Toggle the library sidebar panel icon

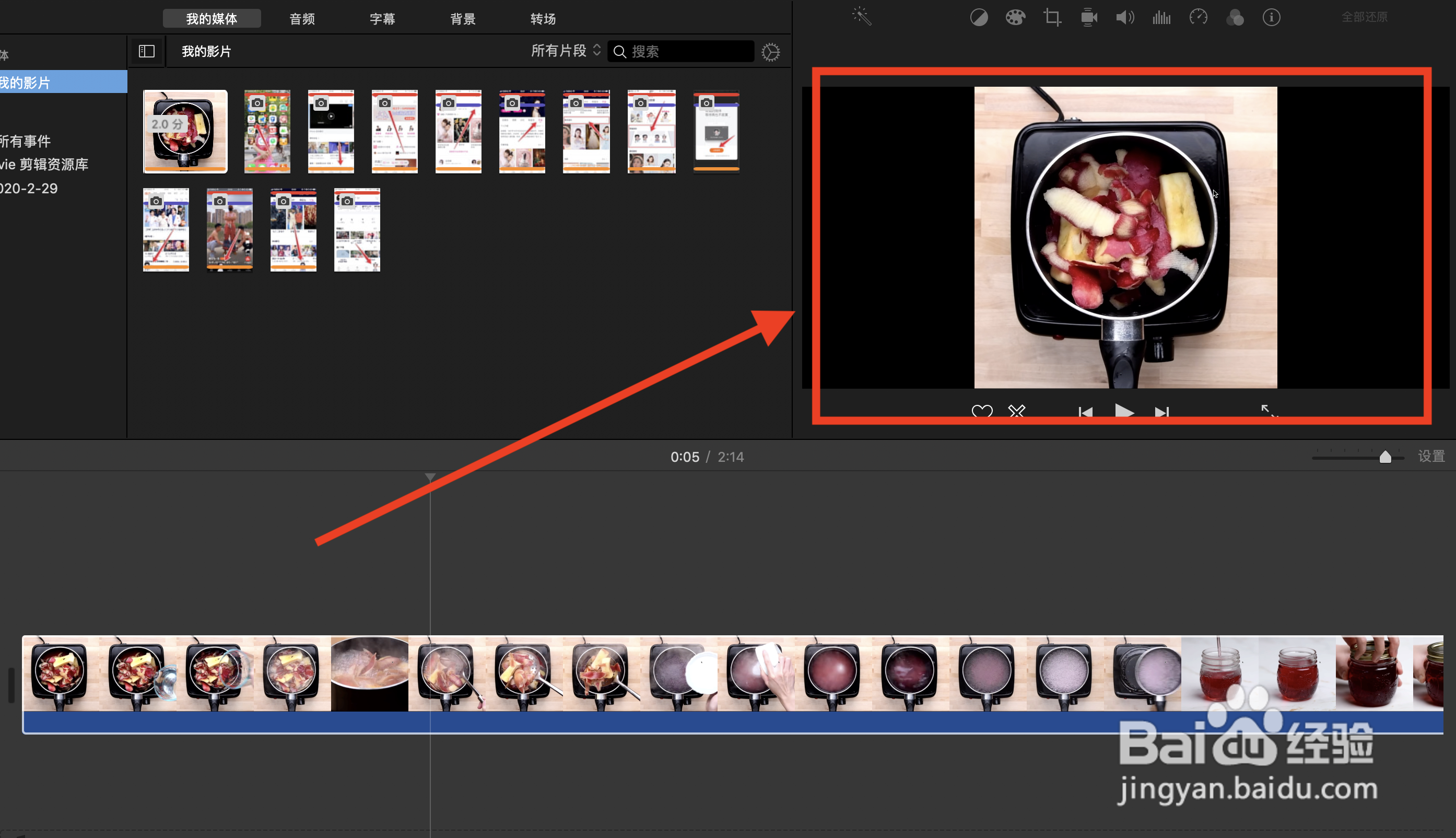[x=147, y=51]
